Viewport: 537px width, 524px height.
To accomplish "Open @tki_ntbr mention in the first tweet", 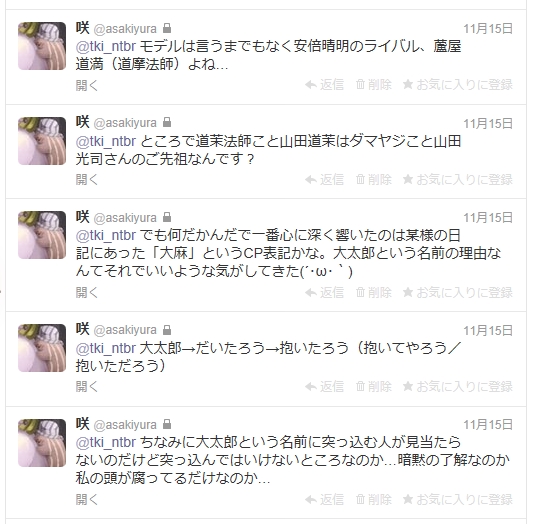I will [x=106, y=46].
